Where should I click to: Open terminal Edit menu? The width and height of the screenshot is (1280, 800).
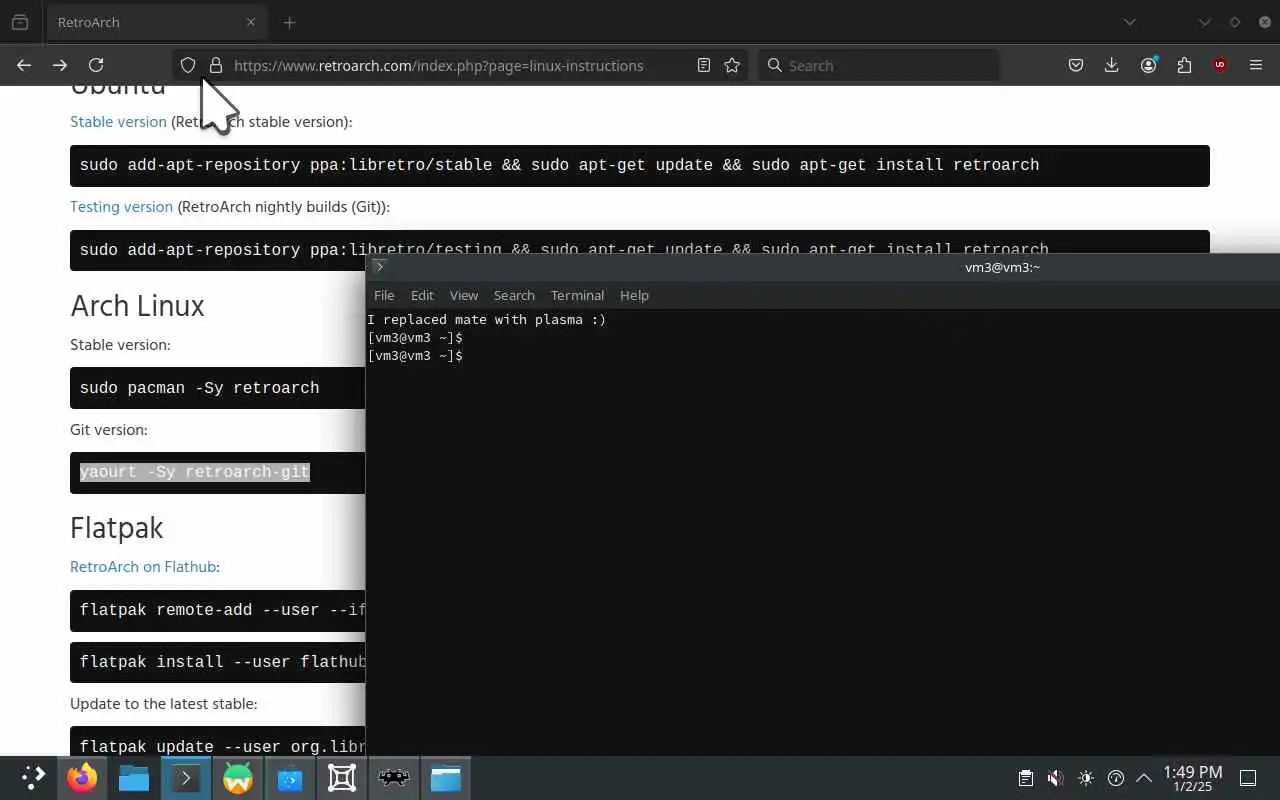(x=422, y=295)
